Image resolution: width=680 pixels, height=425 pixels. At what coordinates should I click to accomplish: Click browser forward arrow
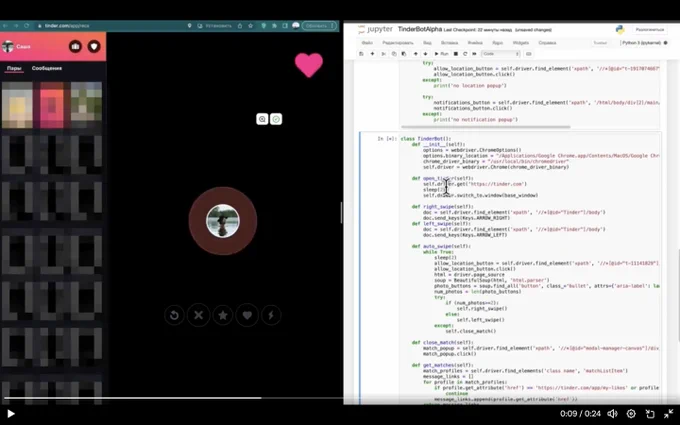[x=16, y=26]
